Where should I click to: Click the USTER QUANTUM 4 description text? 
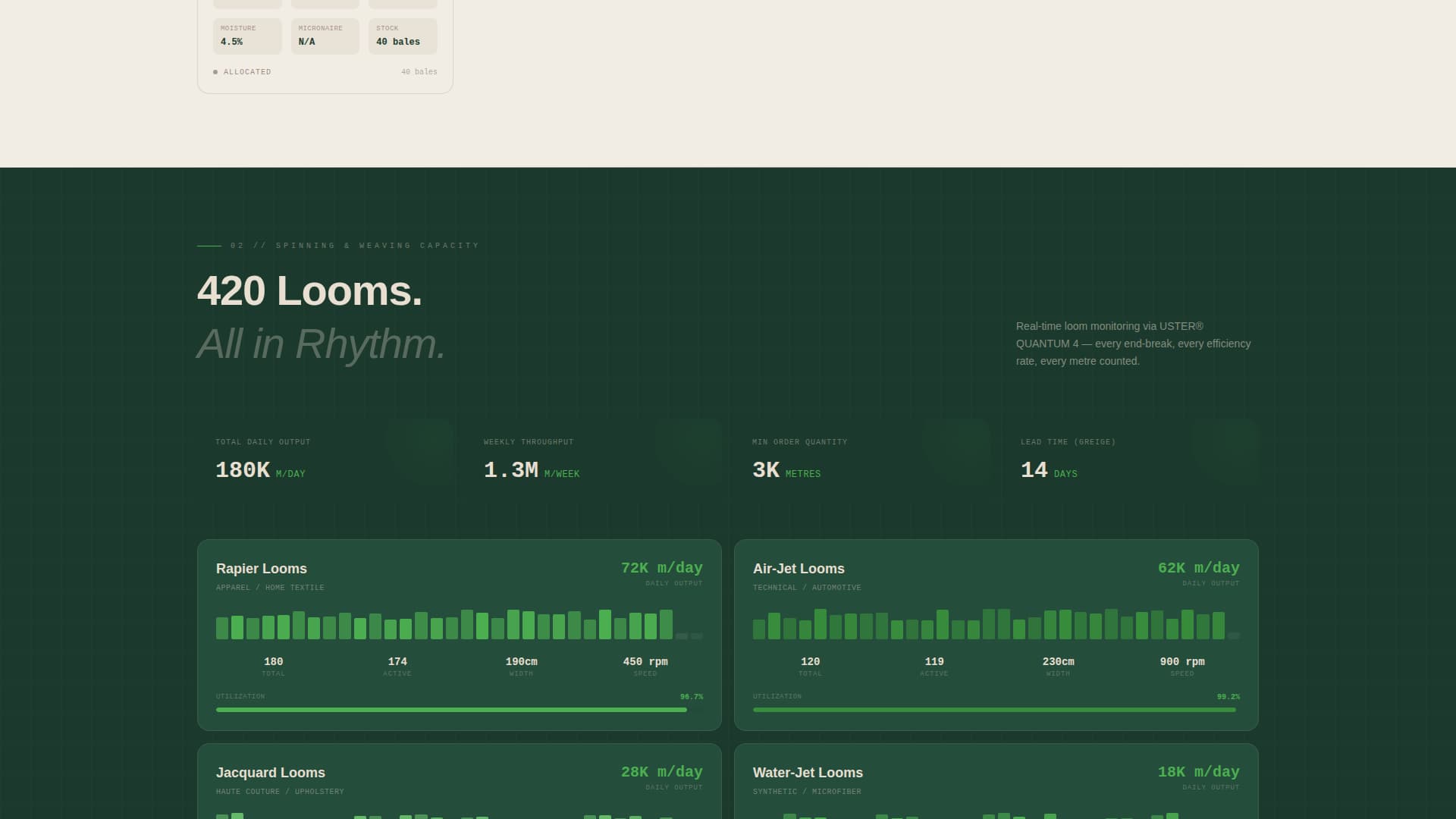pos(1132,344)
